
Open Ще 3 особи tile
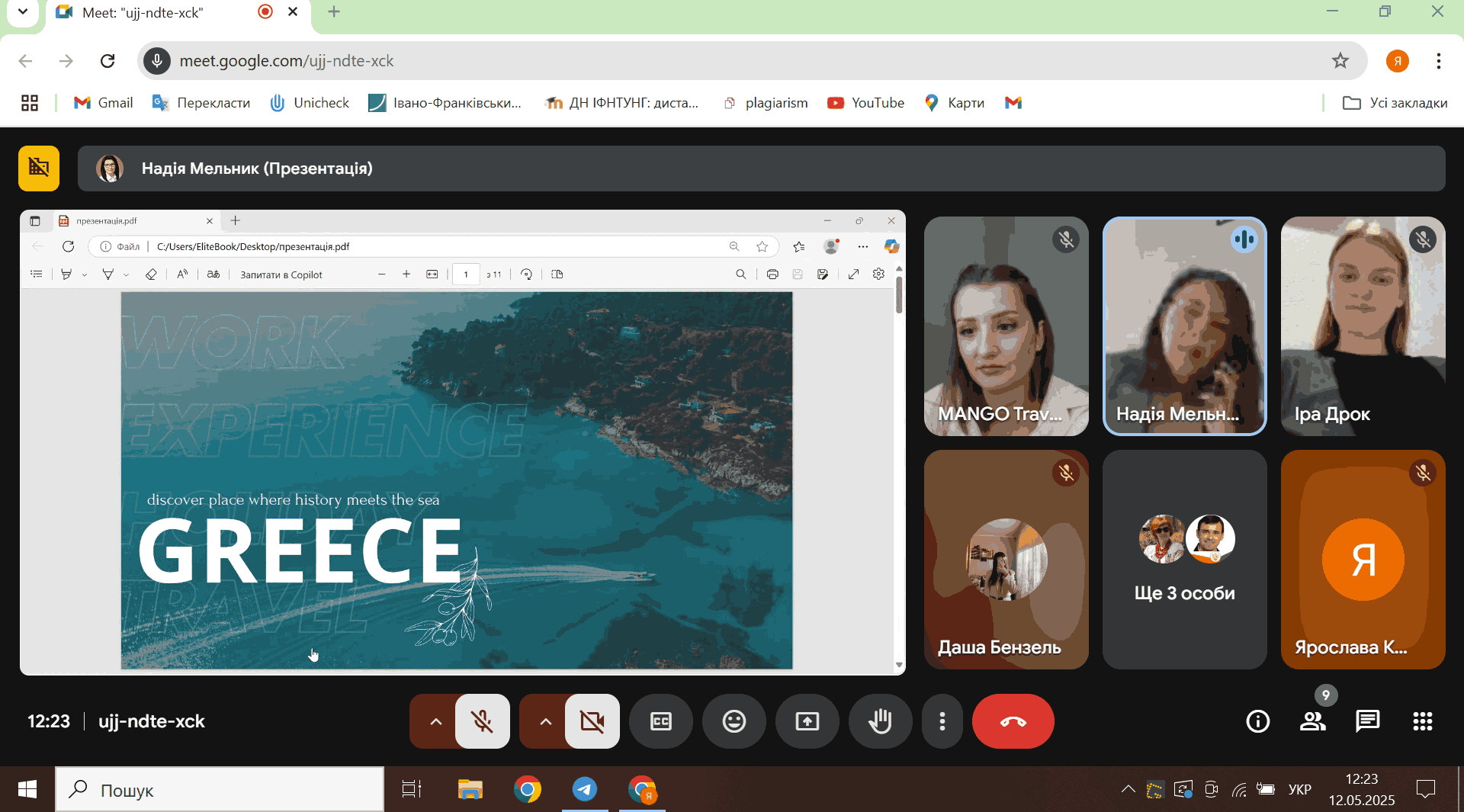pyautogui.click(x=1185, y=560)
